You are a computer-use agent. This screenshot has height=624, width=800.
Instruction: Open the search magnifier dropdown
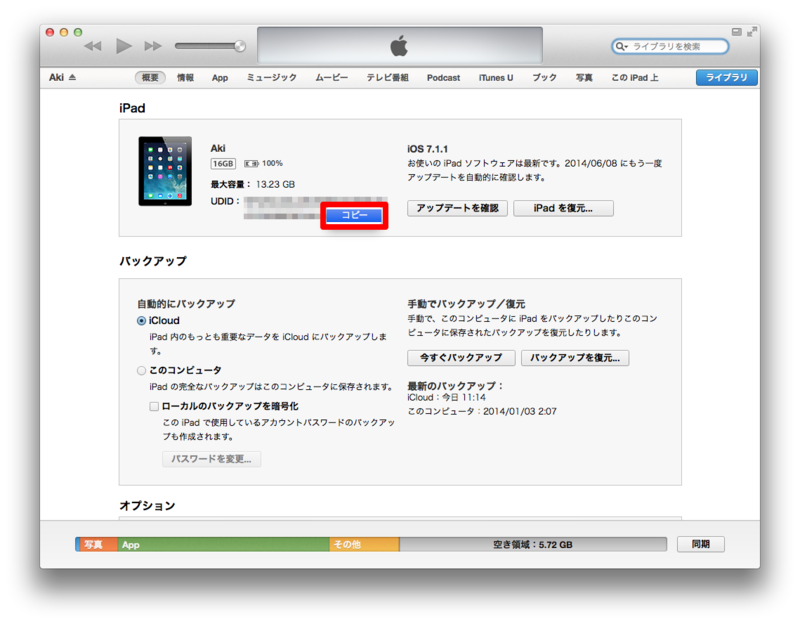pos(621,46)
